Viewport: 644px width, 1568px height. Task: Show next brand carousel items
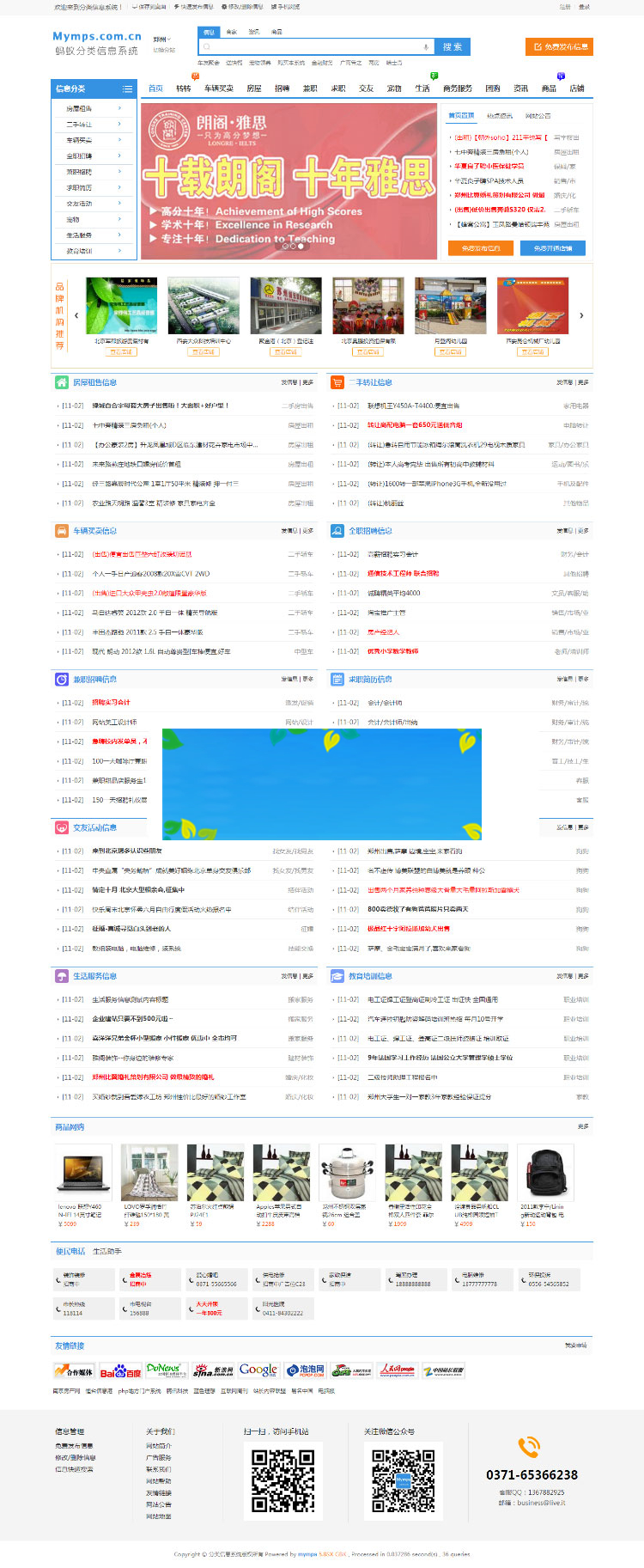click(581, 315)
